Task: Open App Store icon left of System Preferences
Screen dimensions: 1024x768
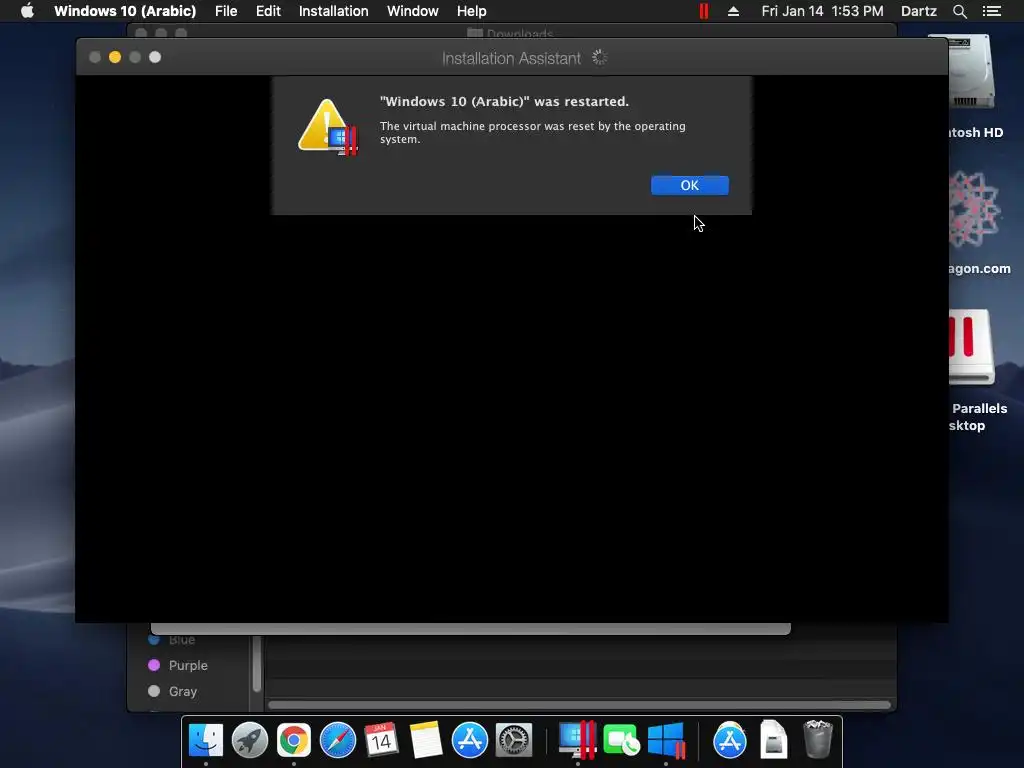Action: click(470, 740)
